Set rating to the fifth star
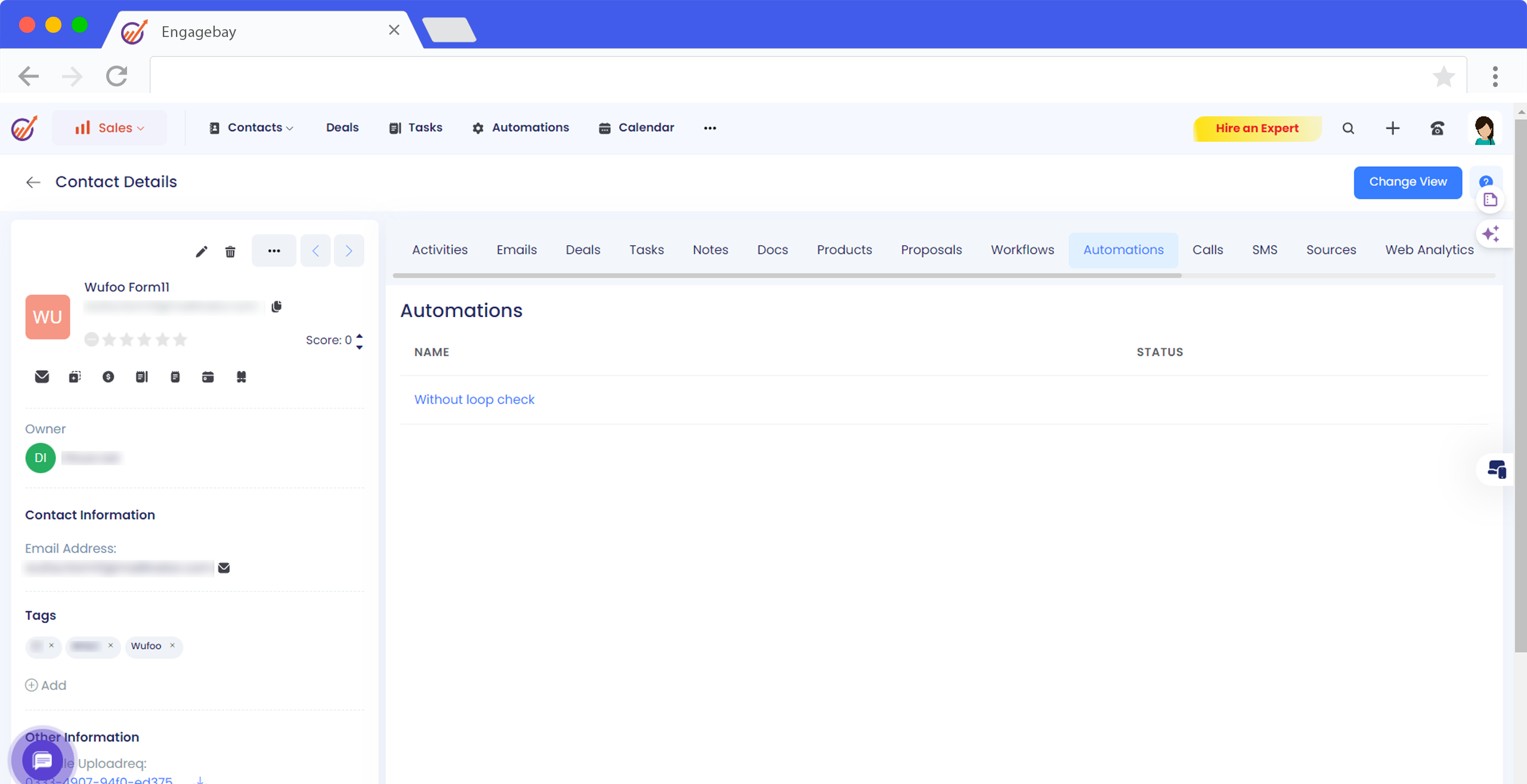The width and height of the screenshot is (1527, 784). 180,340
